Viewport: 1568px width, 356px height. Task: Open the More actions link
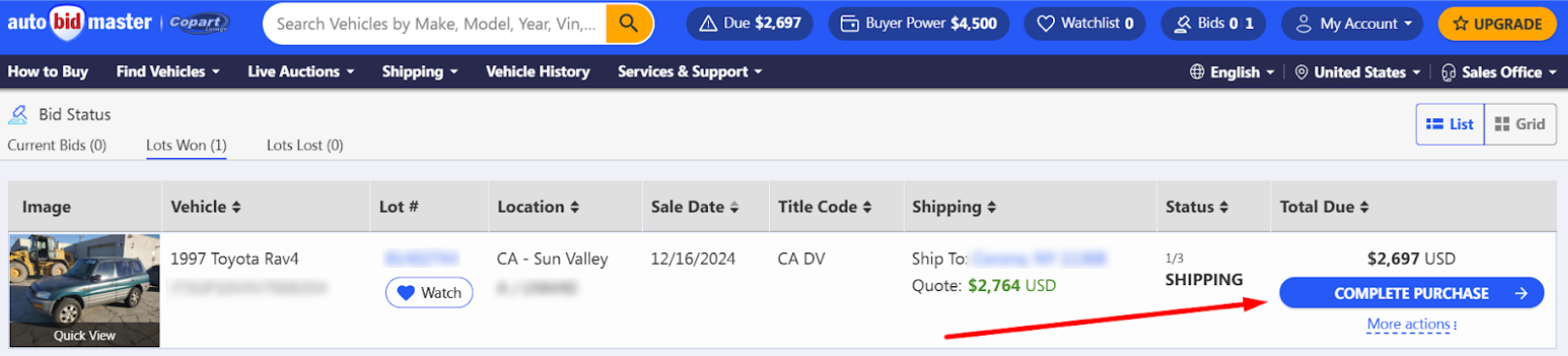(1412, 324)
